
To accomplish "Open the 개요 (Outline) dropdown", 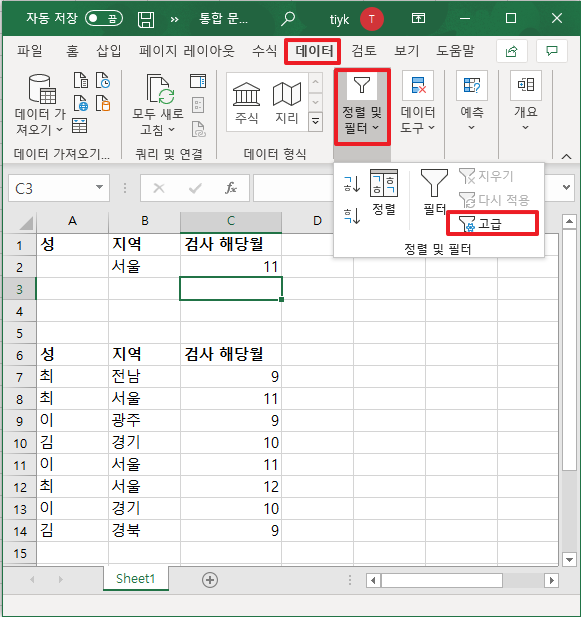I will [x=526, y=102].
